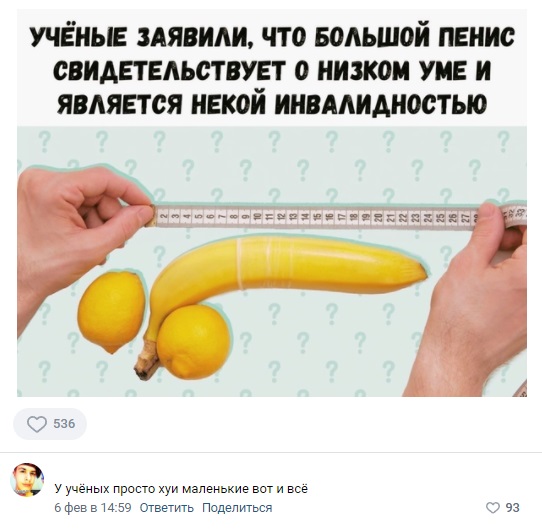Open the comment timestamp 6 фев в 14:59

tap(93, 508)
